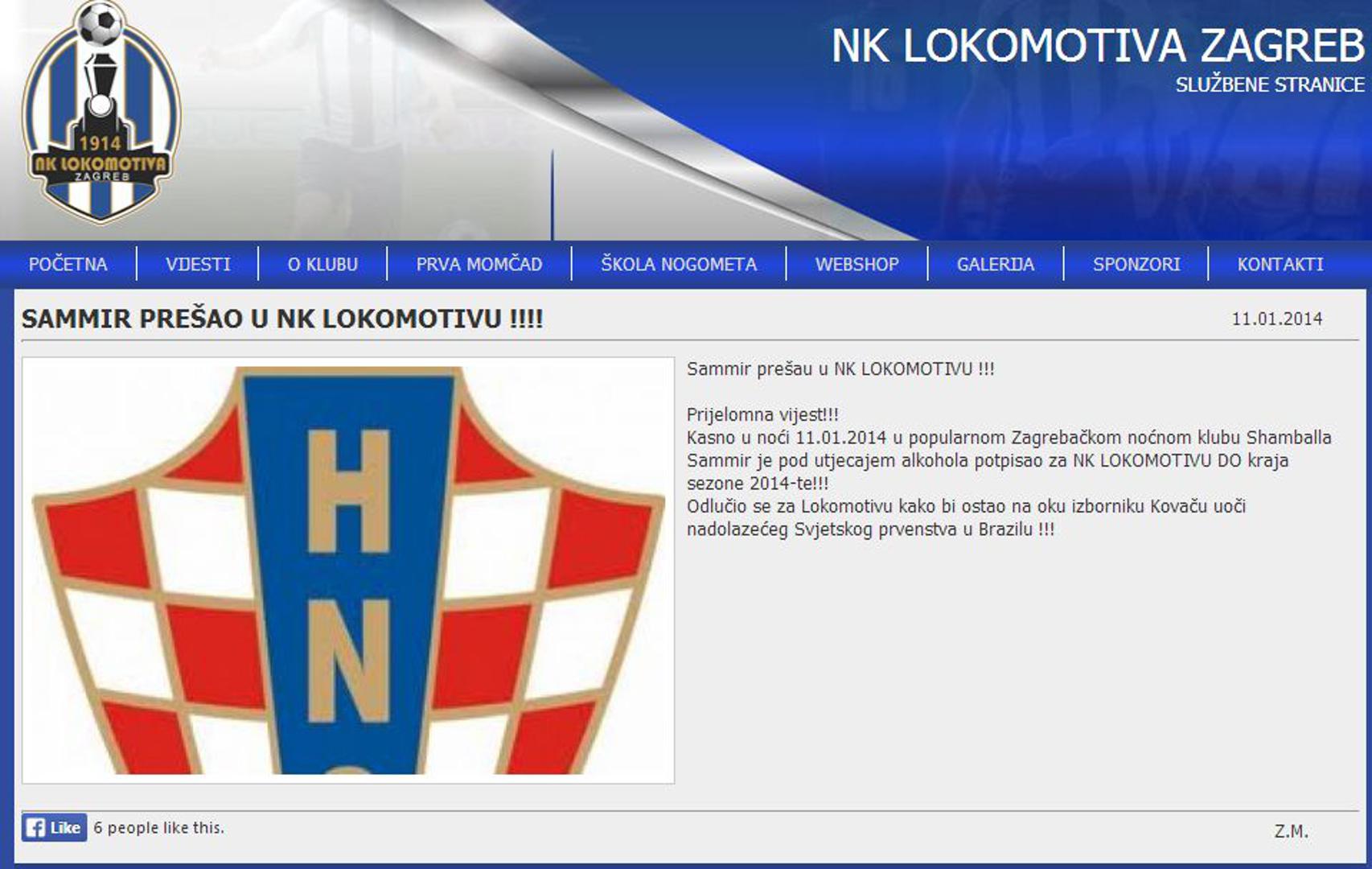
Task: Click the NK LOKOMOTIVA ZAGREB header title
Action: click(1098, 45)
